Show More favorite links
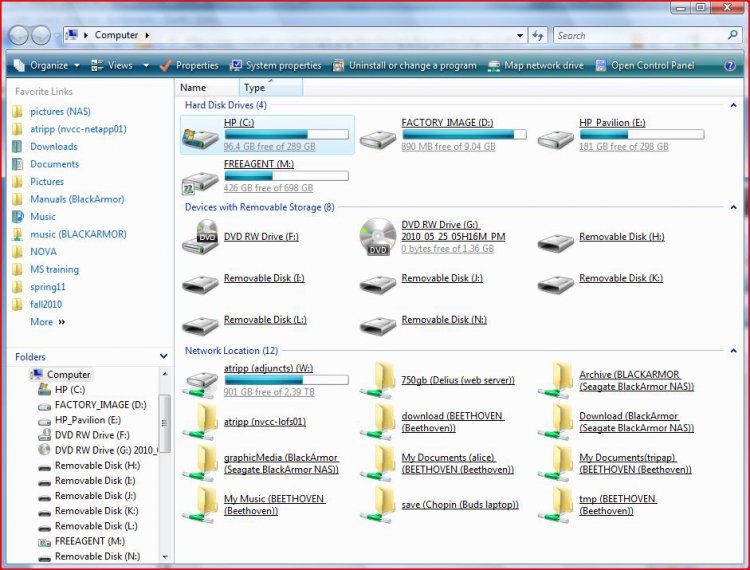 (47, 322)
